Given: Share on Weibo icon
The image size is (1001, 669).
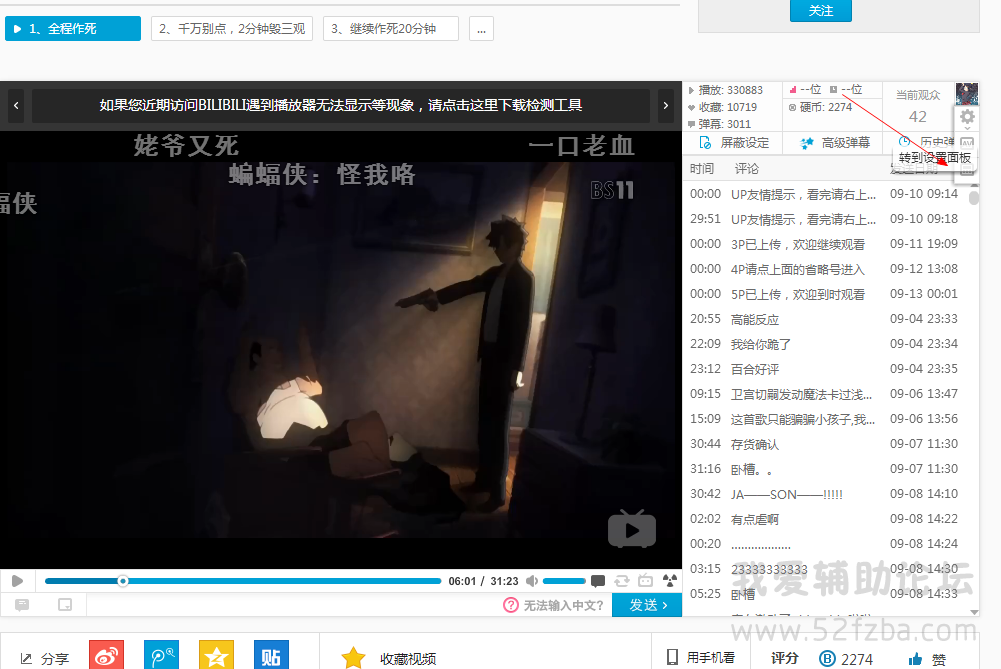Looking at the screenshot, I should point(107,654).
